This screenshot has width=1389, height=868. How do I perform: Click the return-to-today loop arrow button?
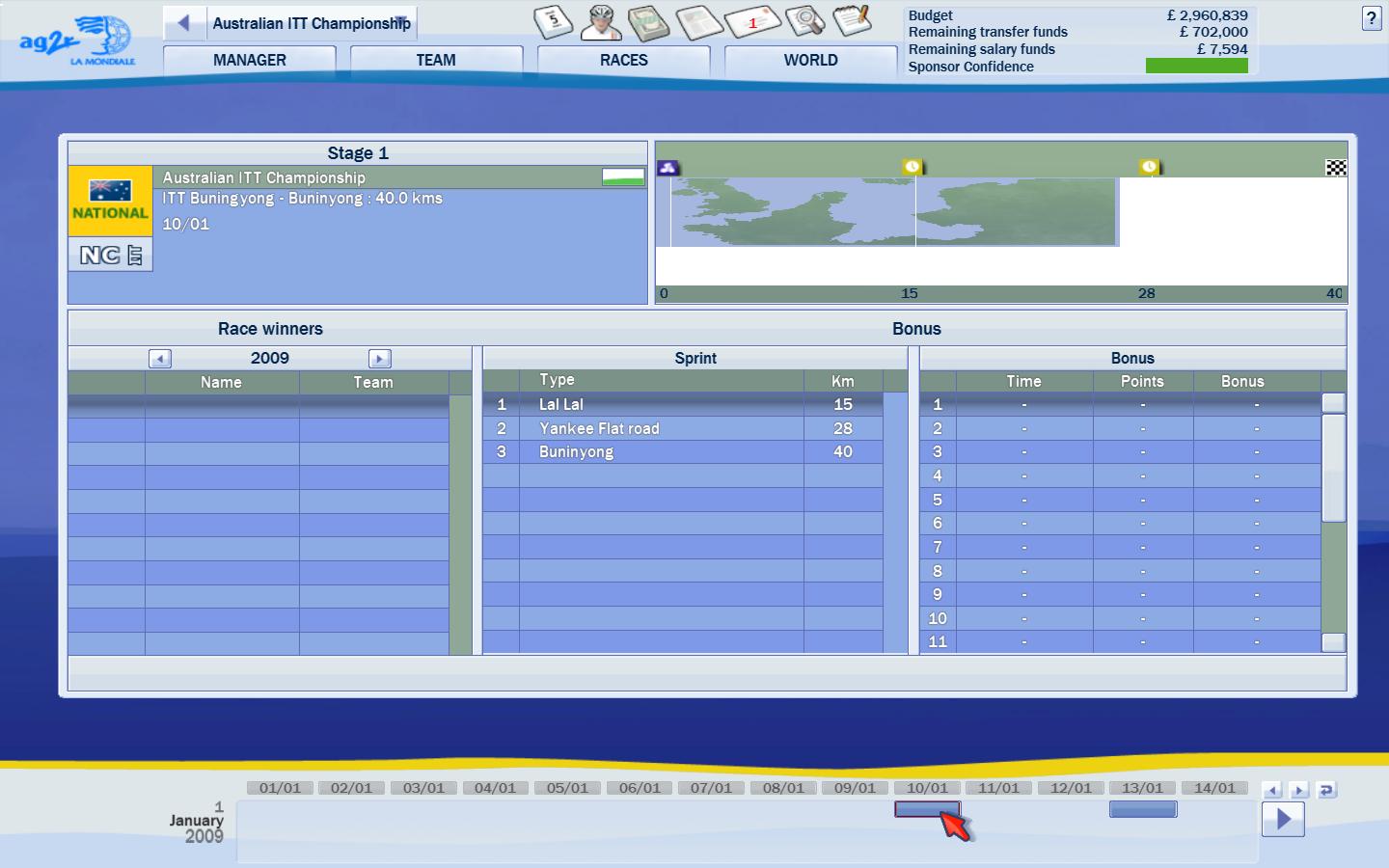pyautogui.click(x=1326, y=790)
